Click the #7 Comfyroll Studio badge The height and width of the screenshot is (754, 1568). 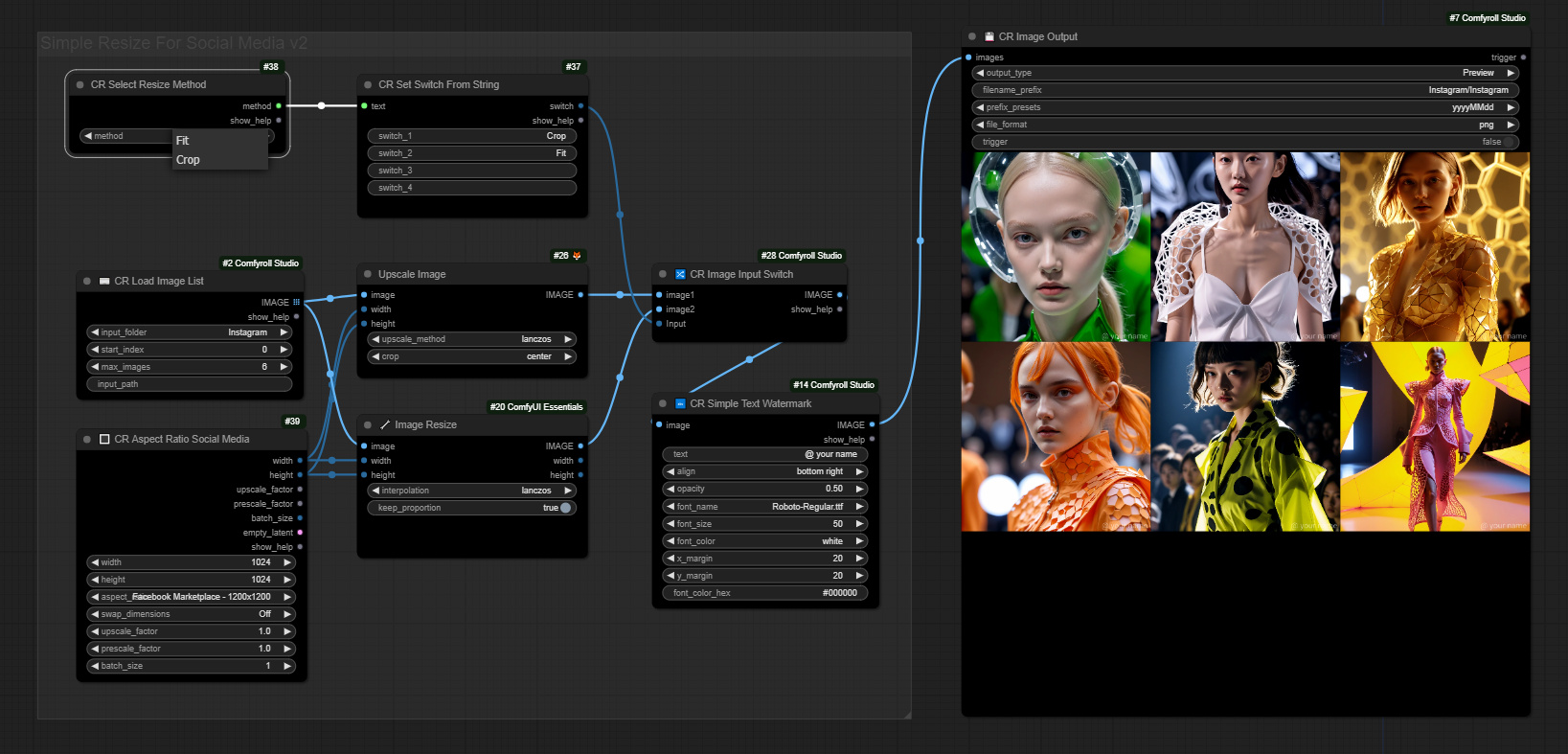click(1488, 18)
